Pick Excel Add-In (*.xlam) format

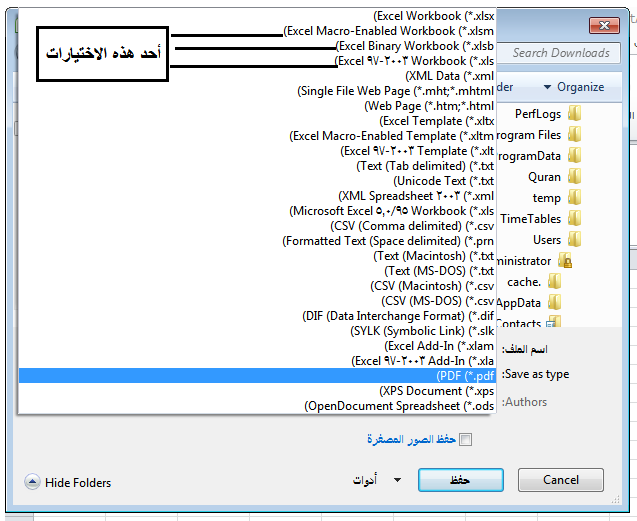click(257, 346)
